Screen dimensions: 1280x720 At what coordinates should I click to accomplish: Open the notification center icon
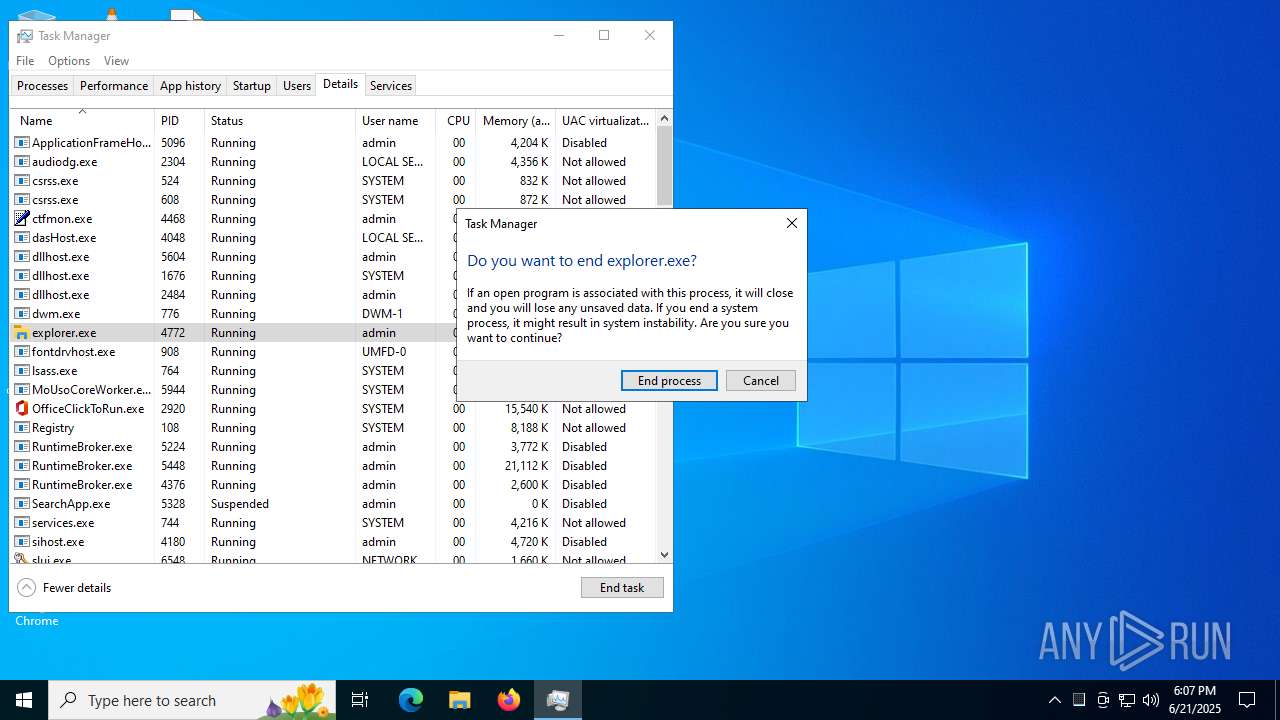tap(1247, 700)
